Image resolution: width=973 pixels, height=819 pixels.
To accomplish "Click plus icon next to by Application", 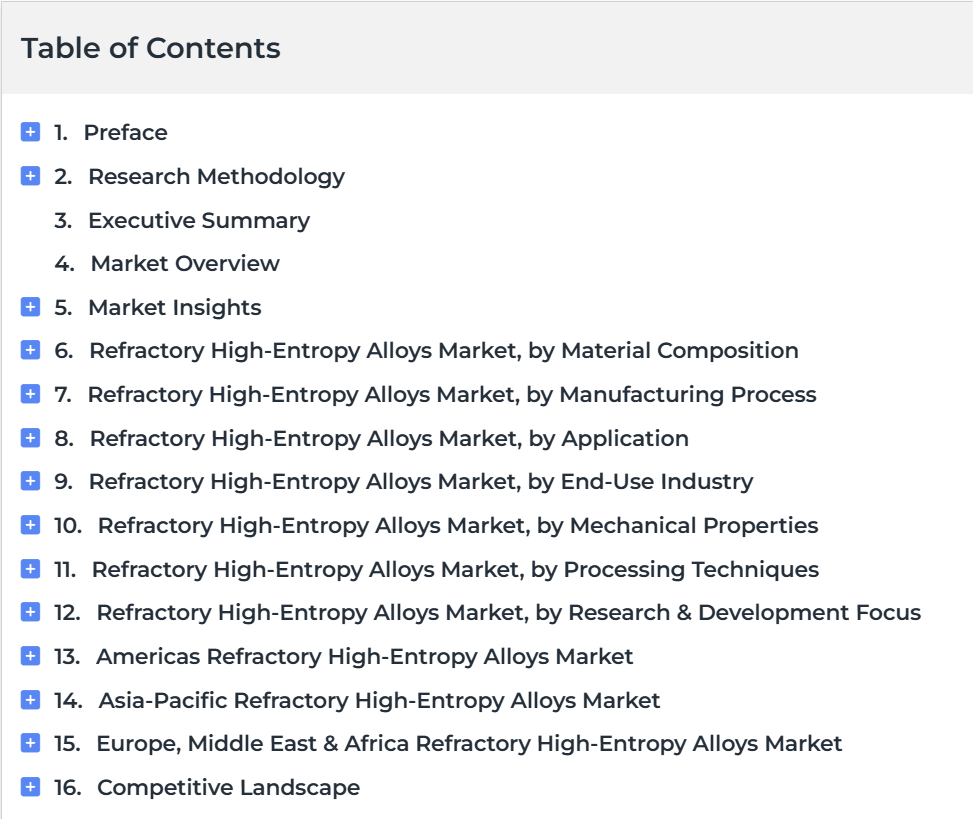I will click(x=30, y=438).
